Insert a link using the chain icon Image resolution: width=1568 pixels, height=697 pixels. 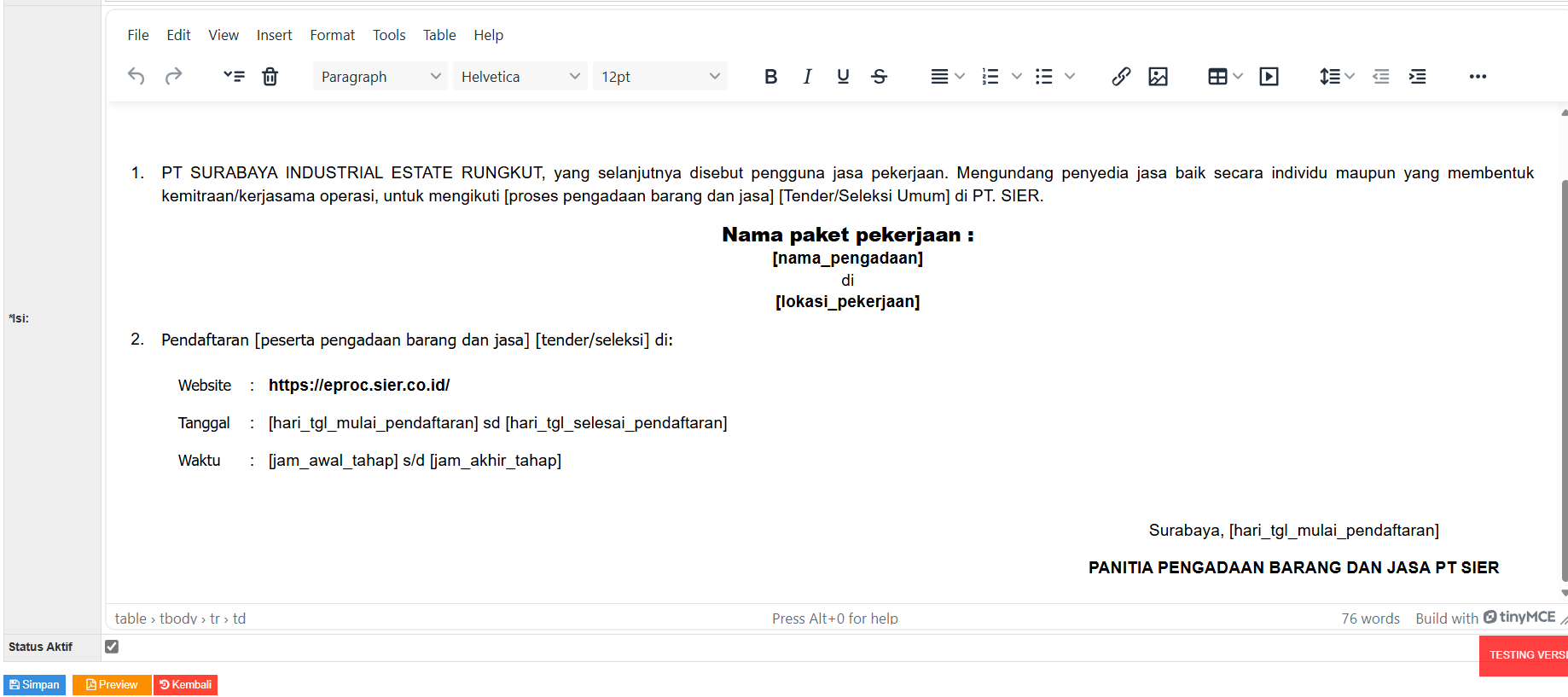click(x=1121, y=77)
